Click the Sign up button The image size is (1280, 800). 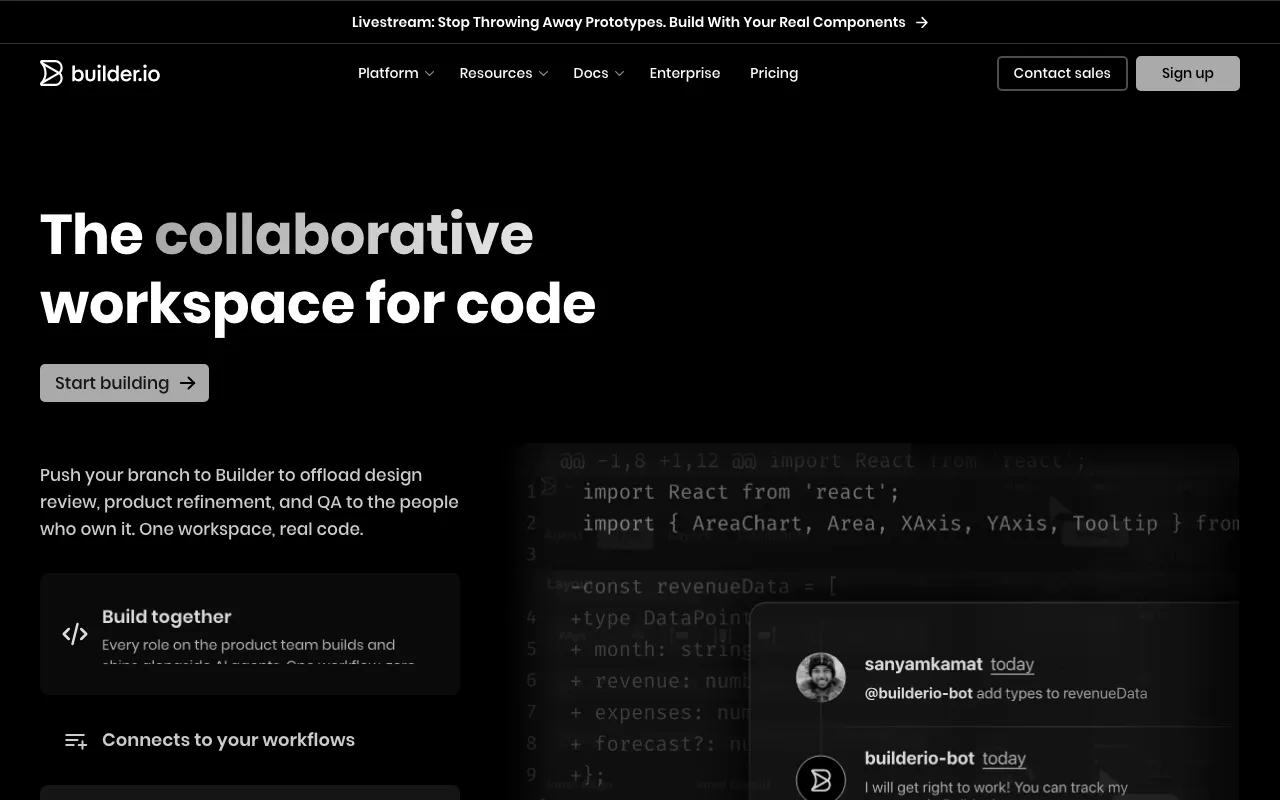[x=1188, y=73]
